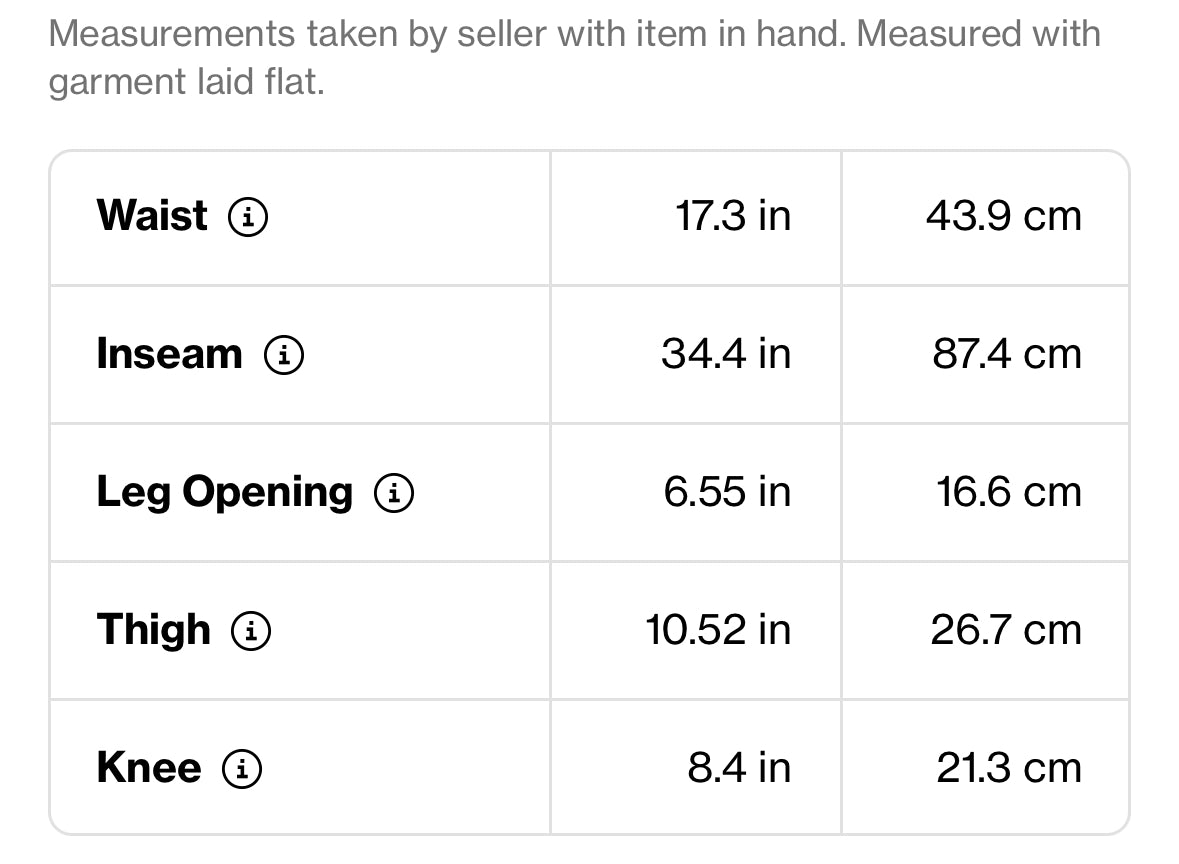Select the Inseam row label

pyautogui.click(x=170, y=353)
